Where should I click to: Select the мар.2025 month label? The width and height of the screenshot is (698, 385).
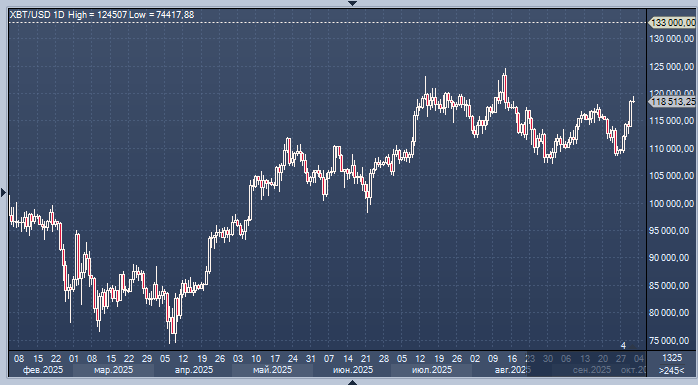(114, 370)
